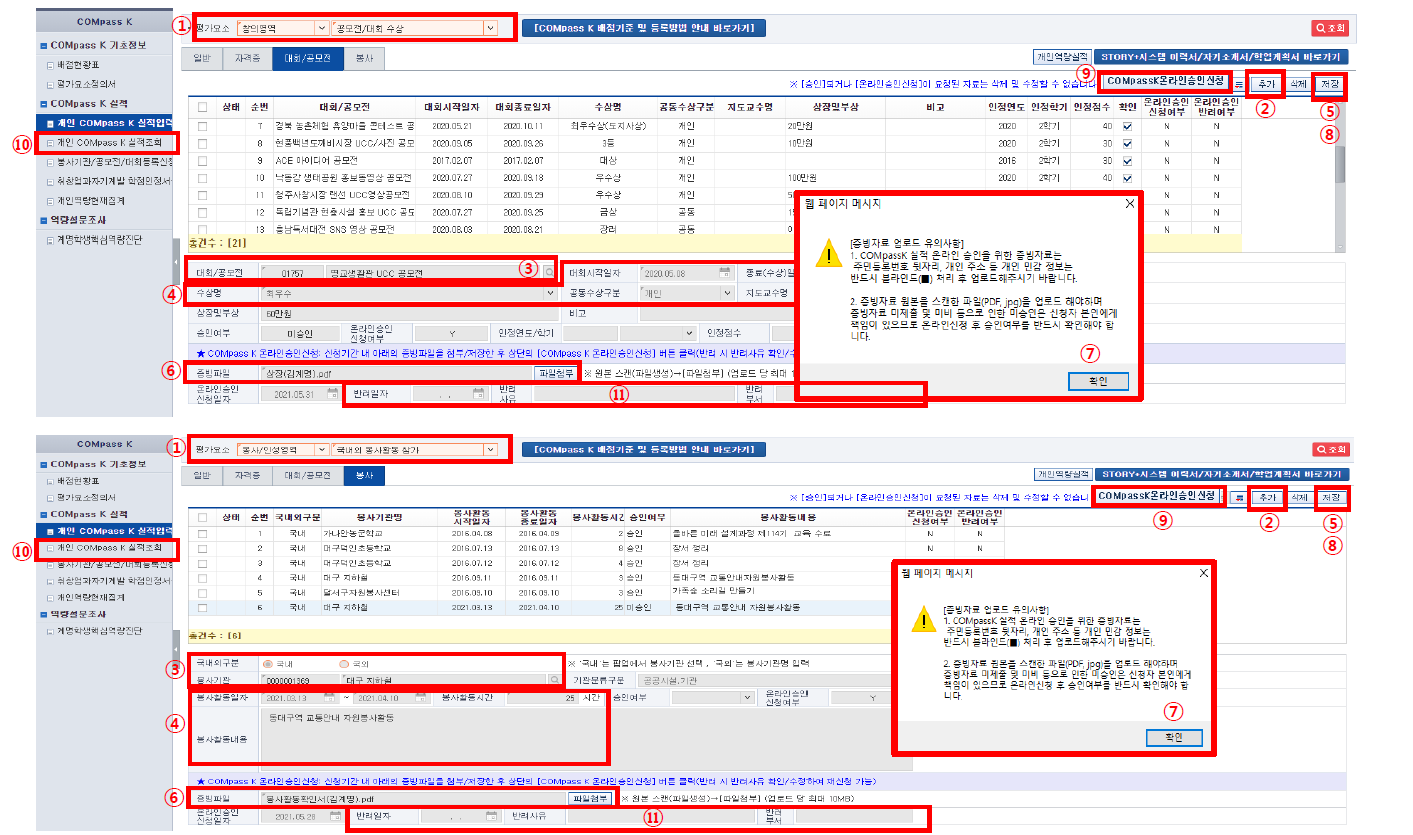This screenshot has height=835, width=1413.
Task: Check row 5 달서구자원봉사센터 checkbox
Action: point(203,593)
